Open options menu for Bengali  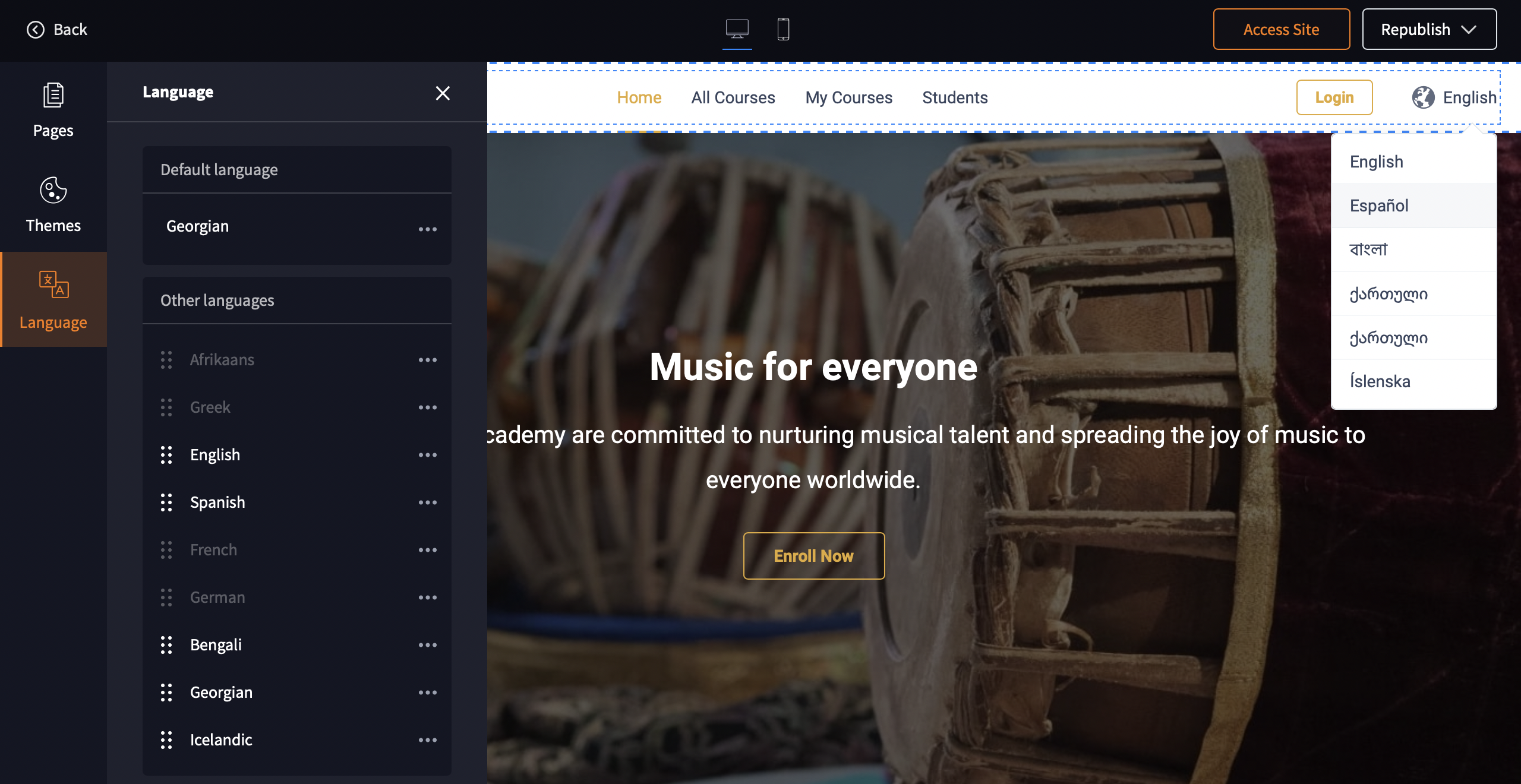click(428, 645)
